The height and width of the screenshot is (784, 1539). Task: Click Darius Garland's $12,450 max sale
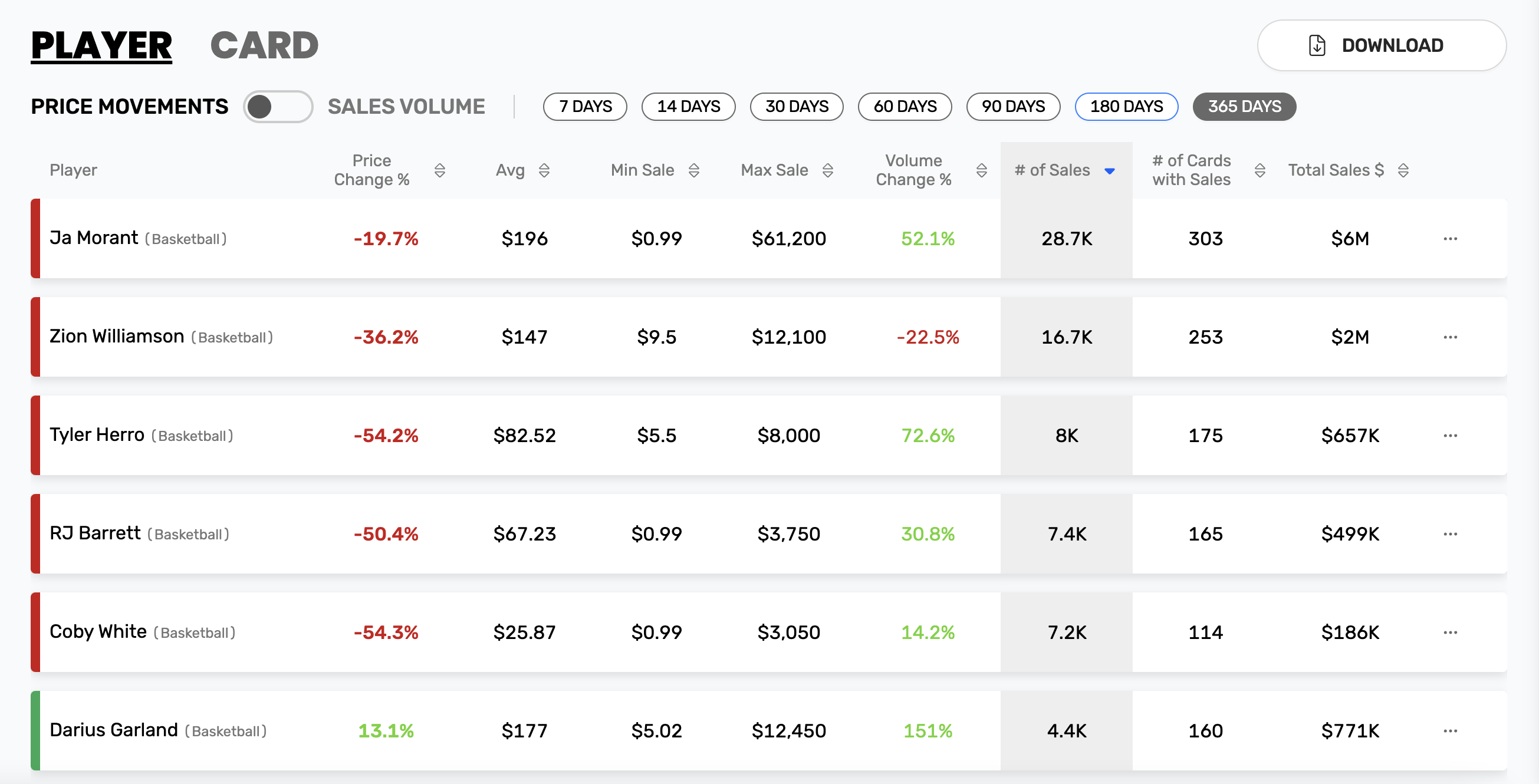pos(788,731)
